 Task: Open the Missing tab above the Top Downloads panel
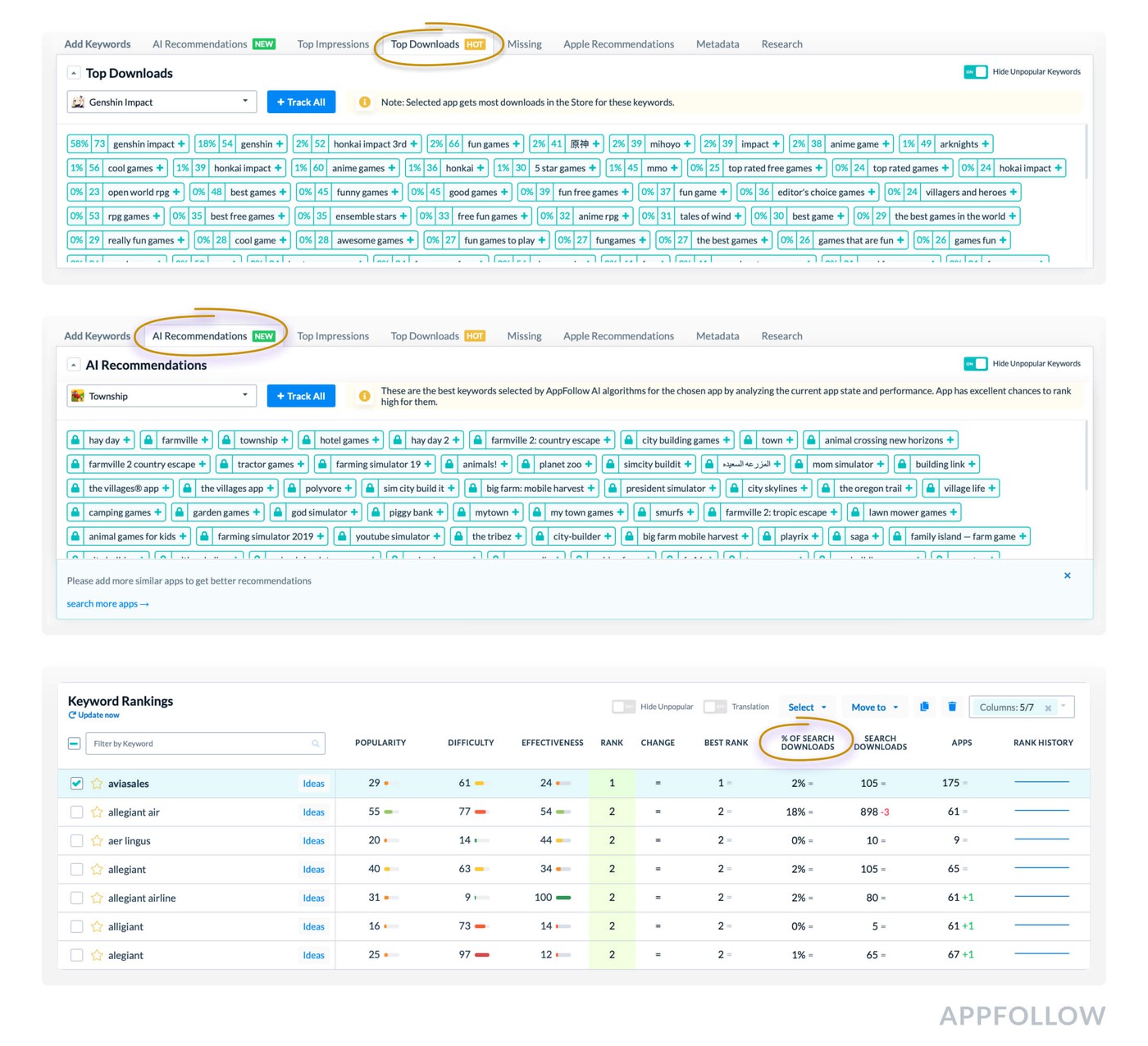pos(524,44)
